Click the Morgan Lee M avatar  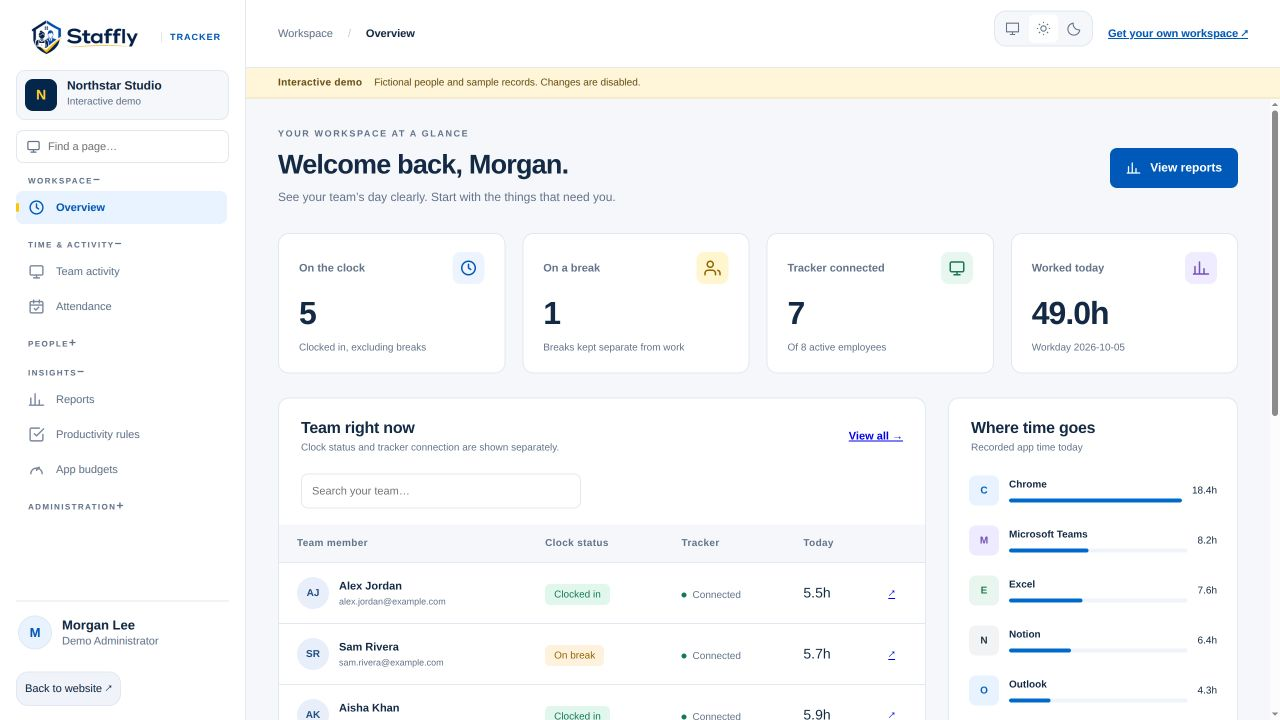(35, 632)
